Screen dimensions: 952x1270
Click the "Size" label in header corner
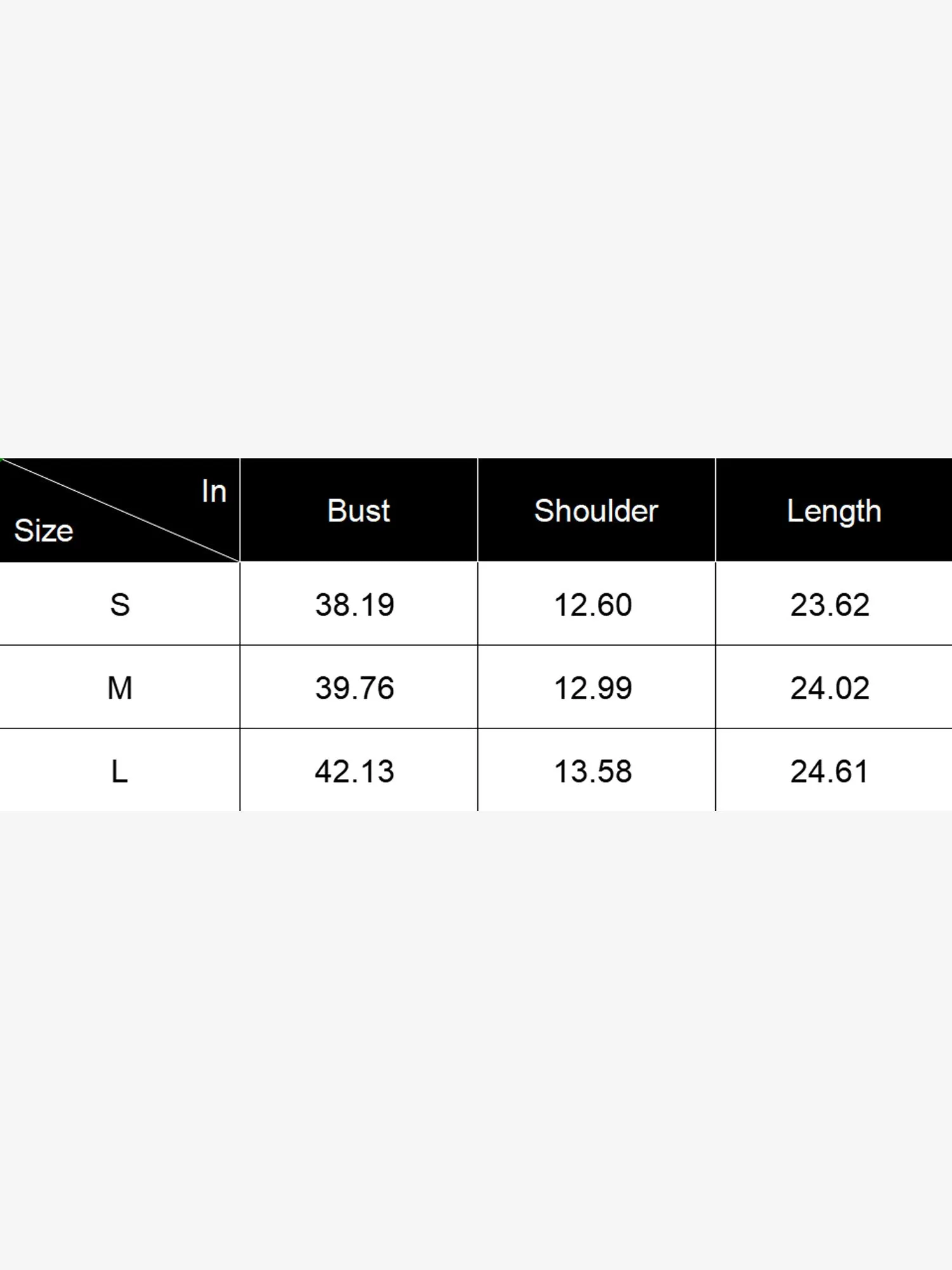click(44, 530)
